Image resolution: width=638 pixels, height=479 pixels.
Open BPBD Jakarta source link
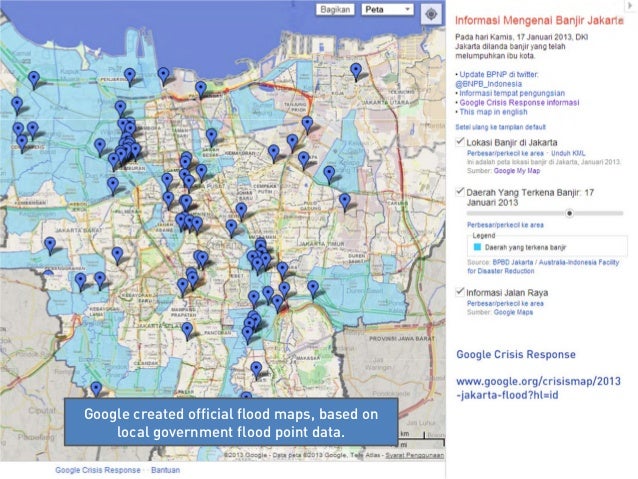point(513,262)
